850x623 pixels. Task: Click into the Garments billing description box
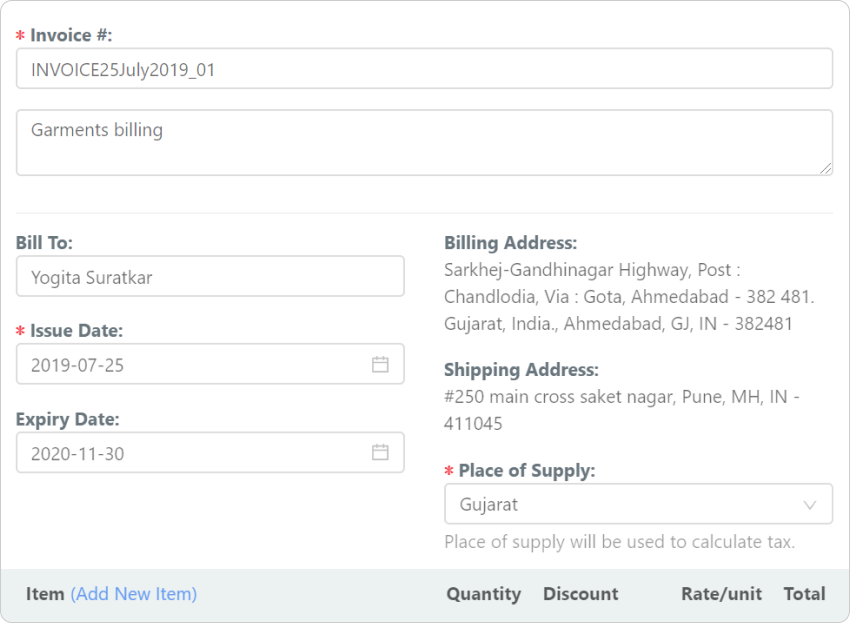tap(424, 142)
